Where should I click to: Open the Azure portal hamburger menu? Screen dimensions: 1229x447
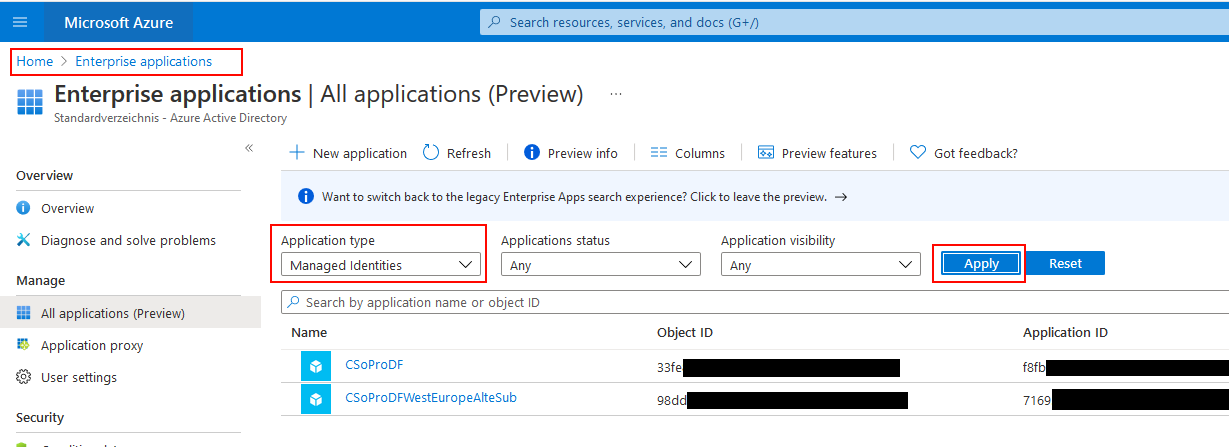(x=21, y=21)
